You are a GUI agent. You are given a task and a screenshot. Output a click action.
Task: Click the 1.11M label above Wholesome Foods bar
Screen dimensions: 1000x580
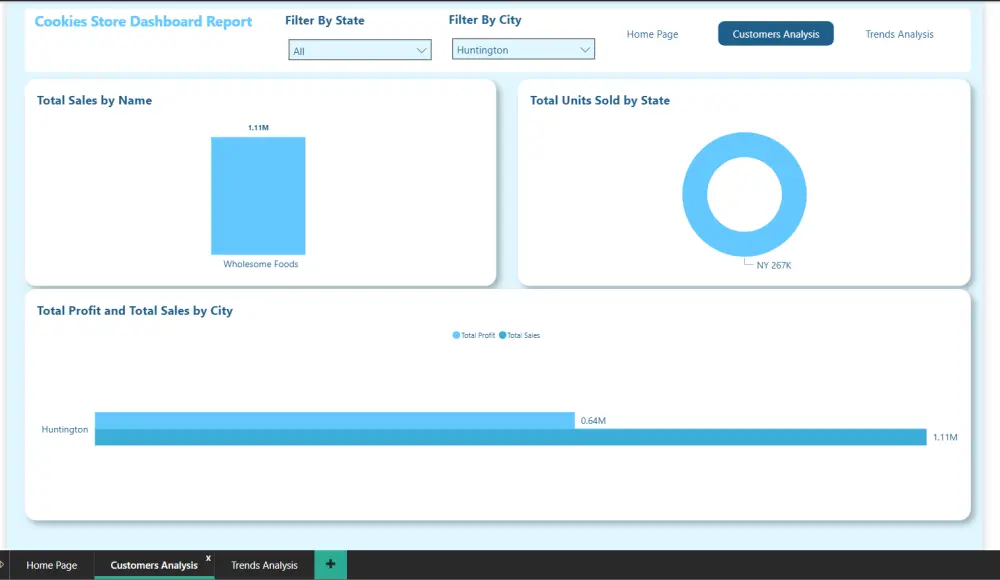pyautogui.click(x=258, y=128)
